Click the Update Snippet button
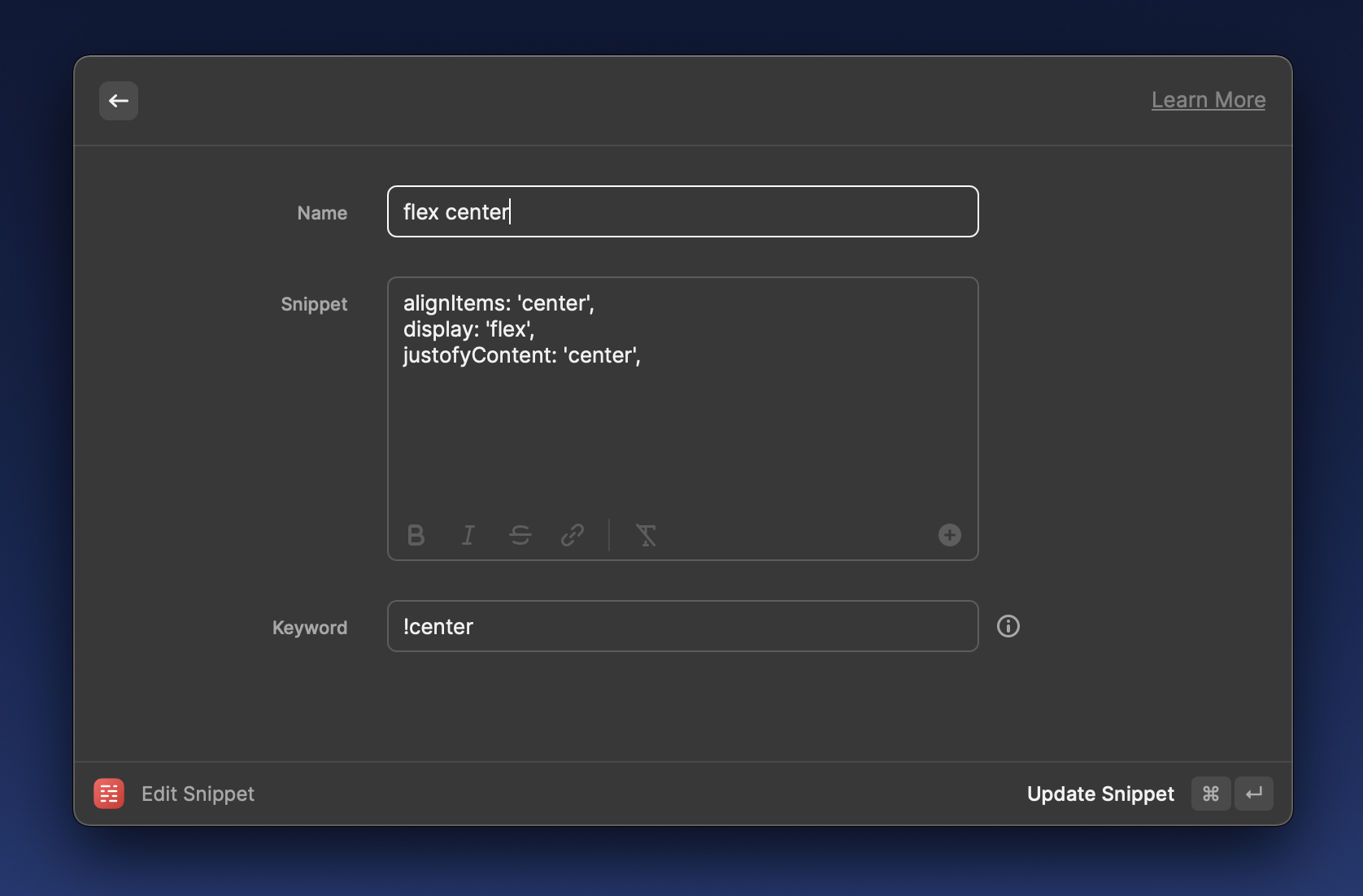1363x896 pixels. click(x=1100, y=794)
